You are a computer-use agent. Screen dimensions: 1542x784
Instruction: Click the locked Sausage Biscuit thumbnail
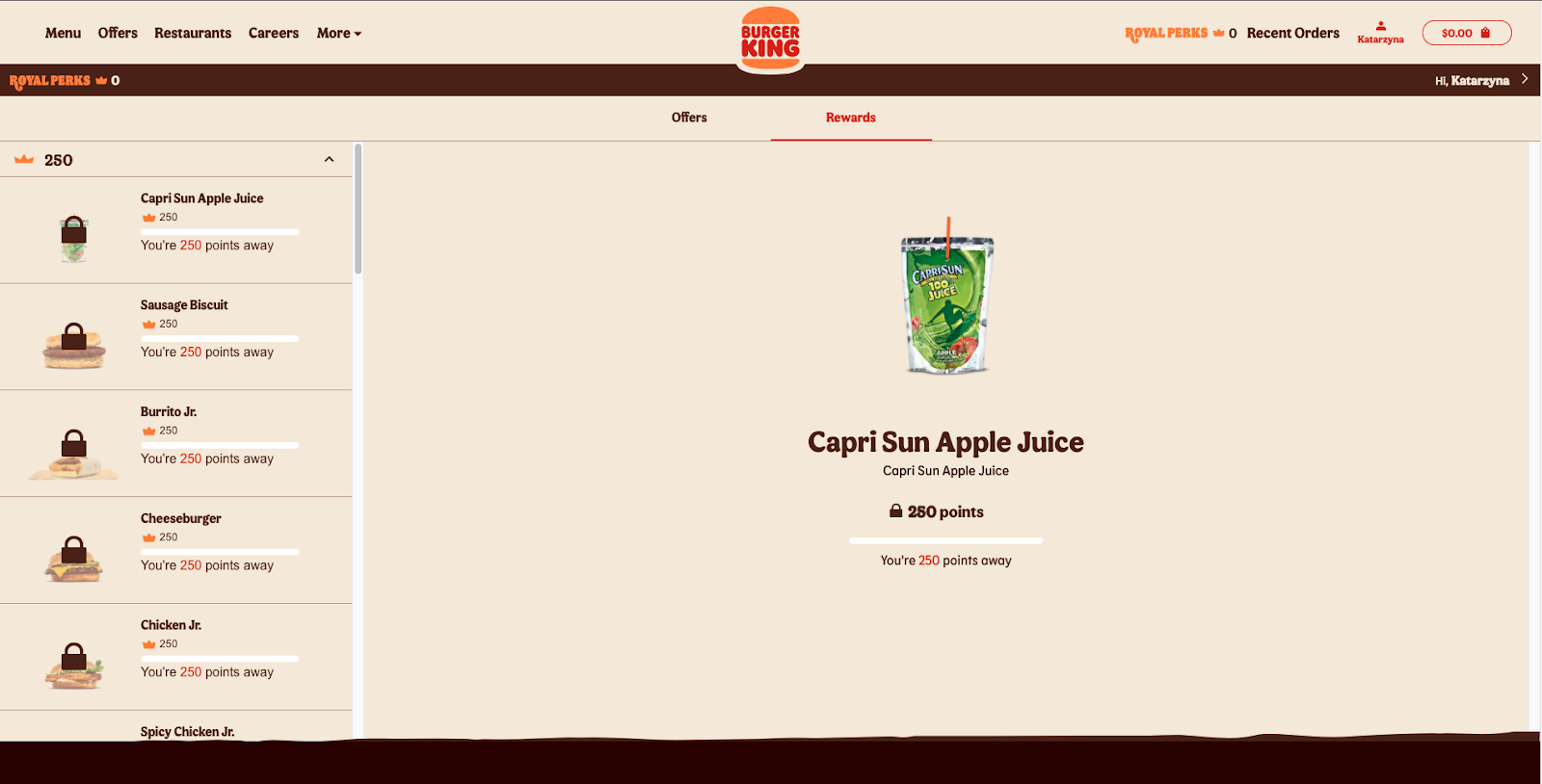click(74, 345)
